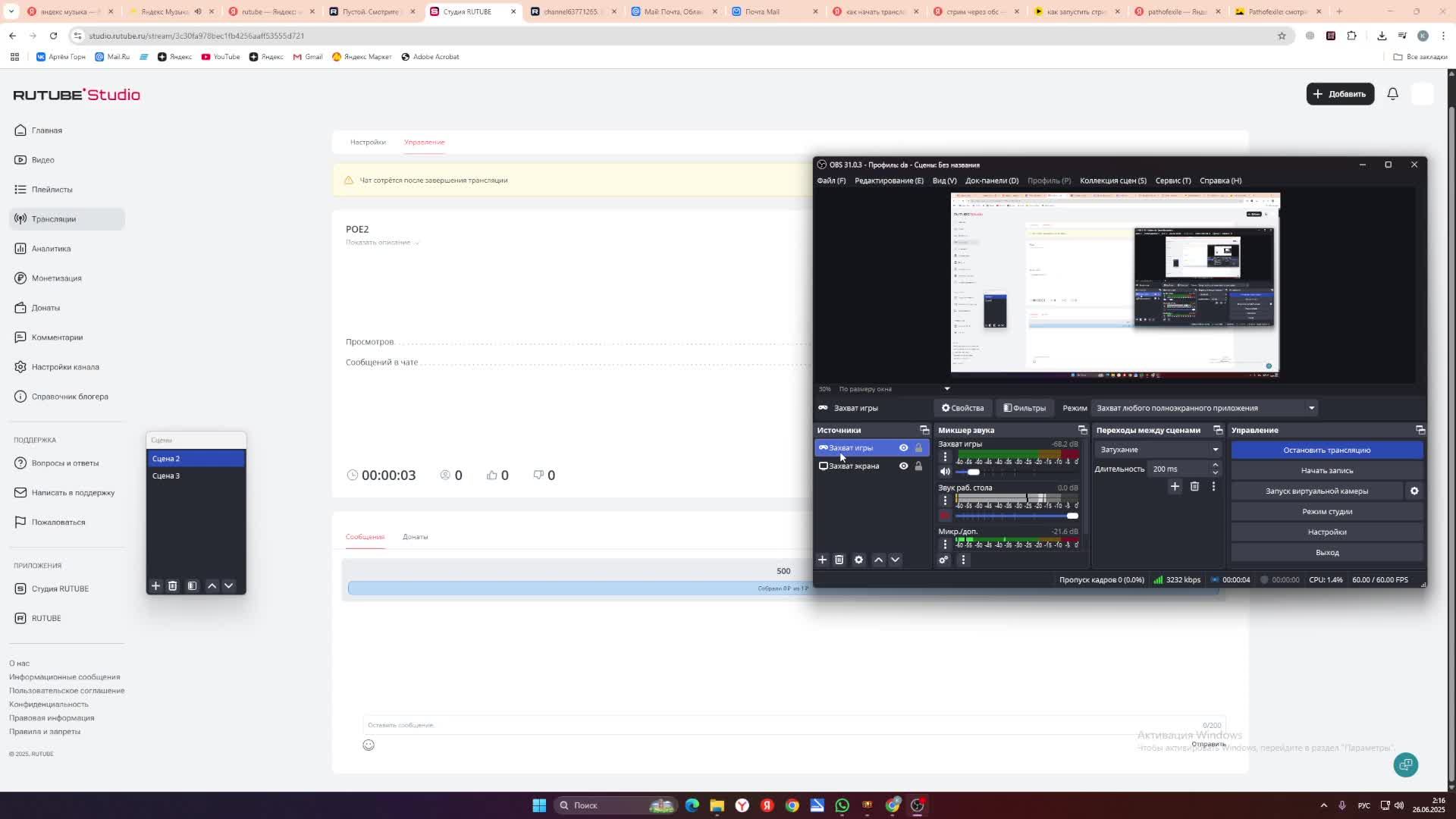
Task: Open Коллекция сцен menu in OBS
Action: tap(1113, 180)
